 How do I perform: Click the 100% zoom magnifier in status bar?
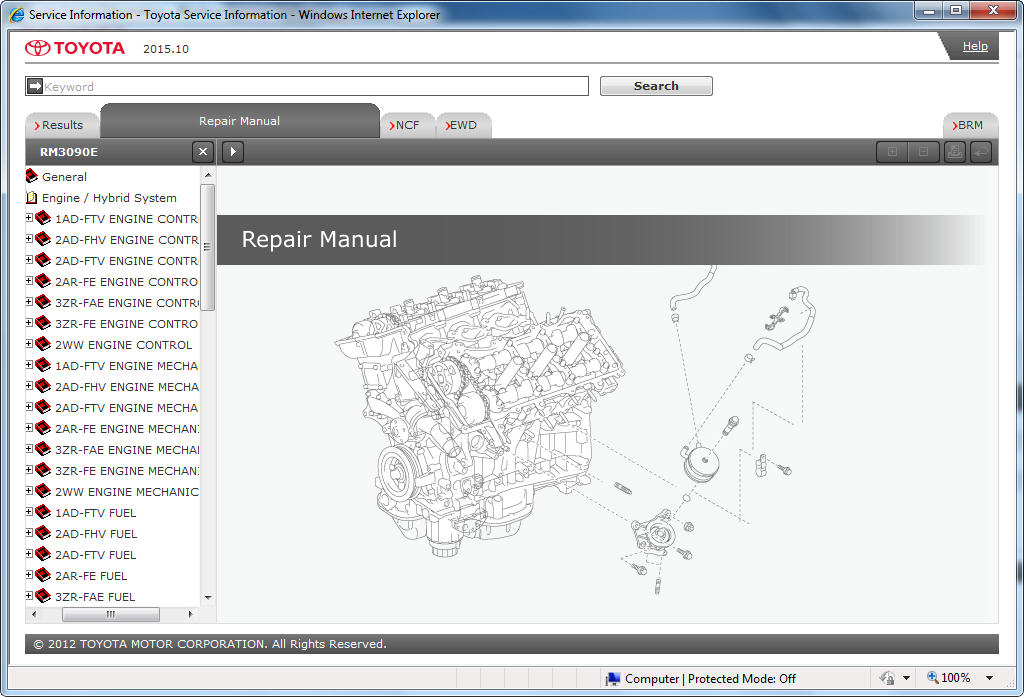tap(933, 677)
